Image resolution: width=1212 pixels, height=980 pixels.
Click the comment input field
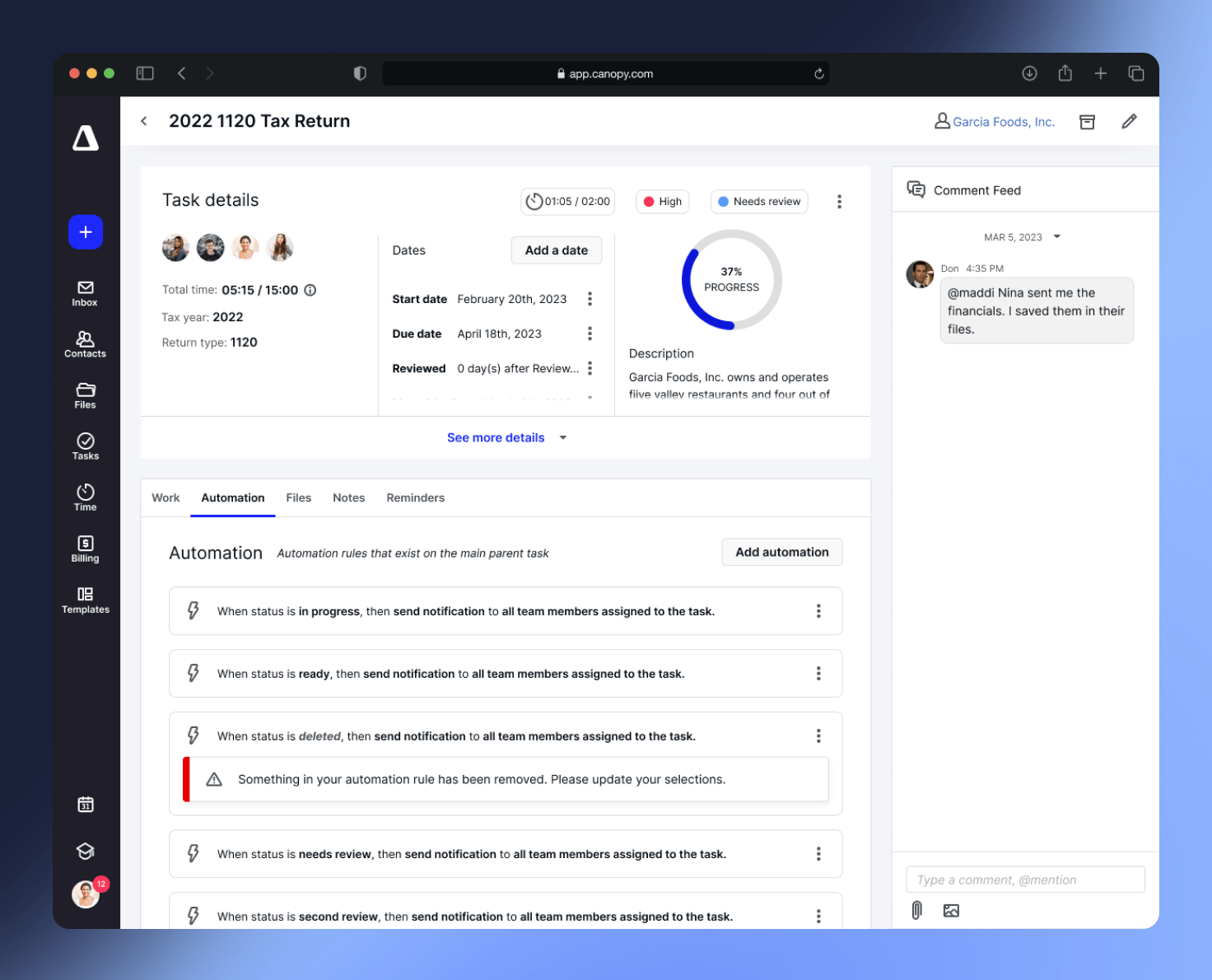pos(1025,880)
